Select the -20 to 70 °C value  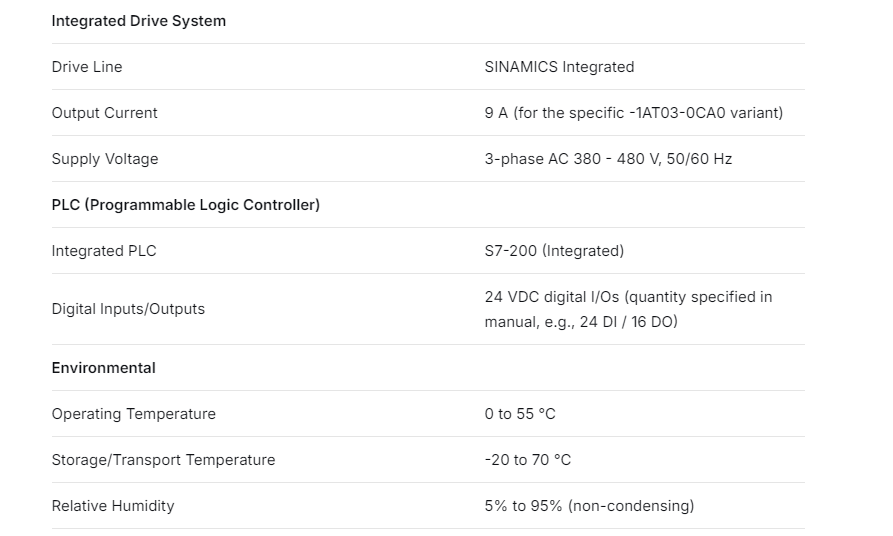coord(528,460)
